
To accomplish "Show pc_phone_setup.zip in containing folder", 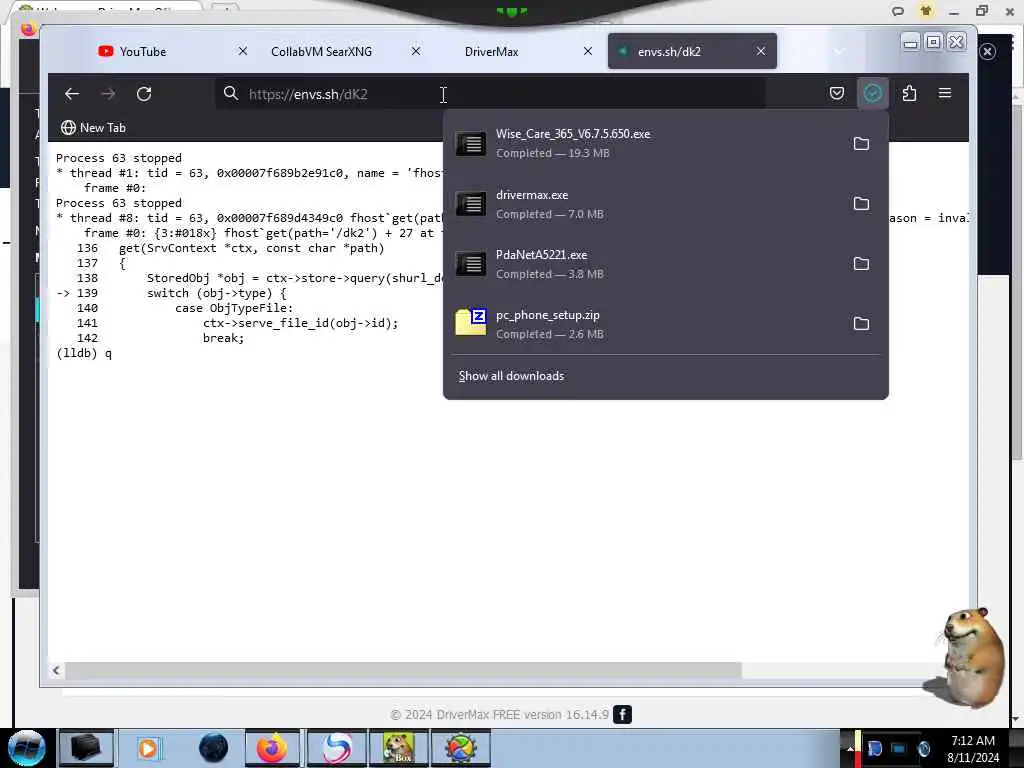I will (x=861, y=324).
